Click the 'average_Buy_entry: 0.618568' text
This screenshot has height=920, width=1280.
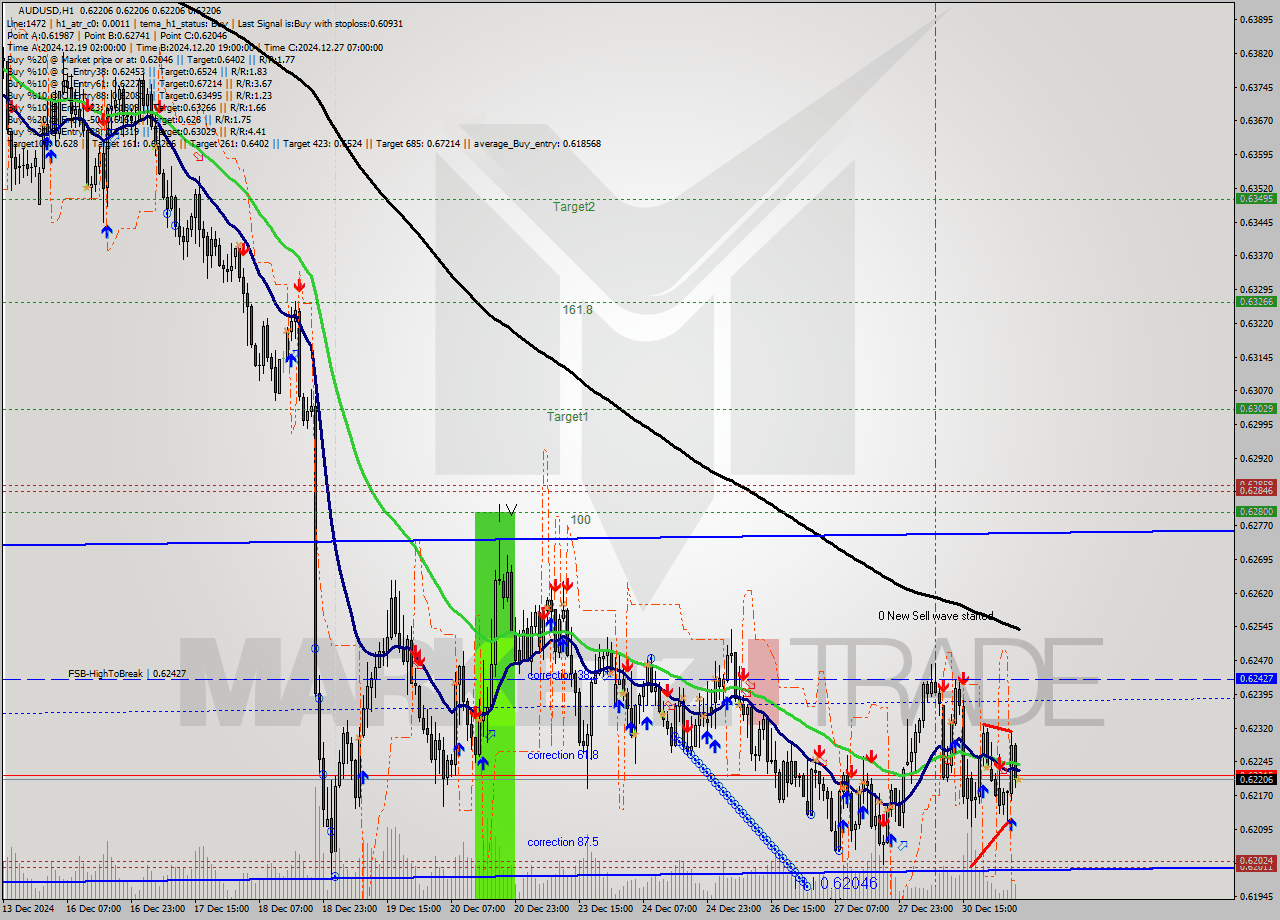(538, 143)
